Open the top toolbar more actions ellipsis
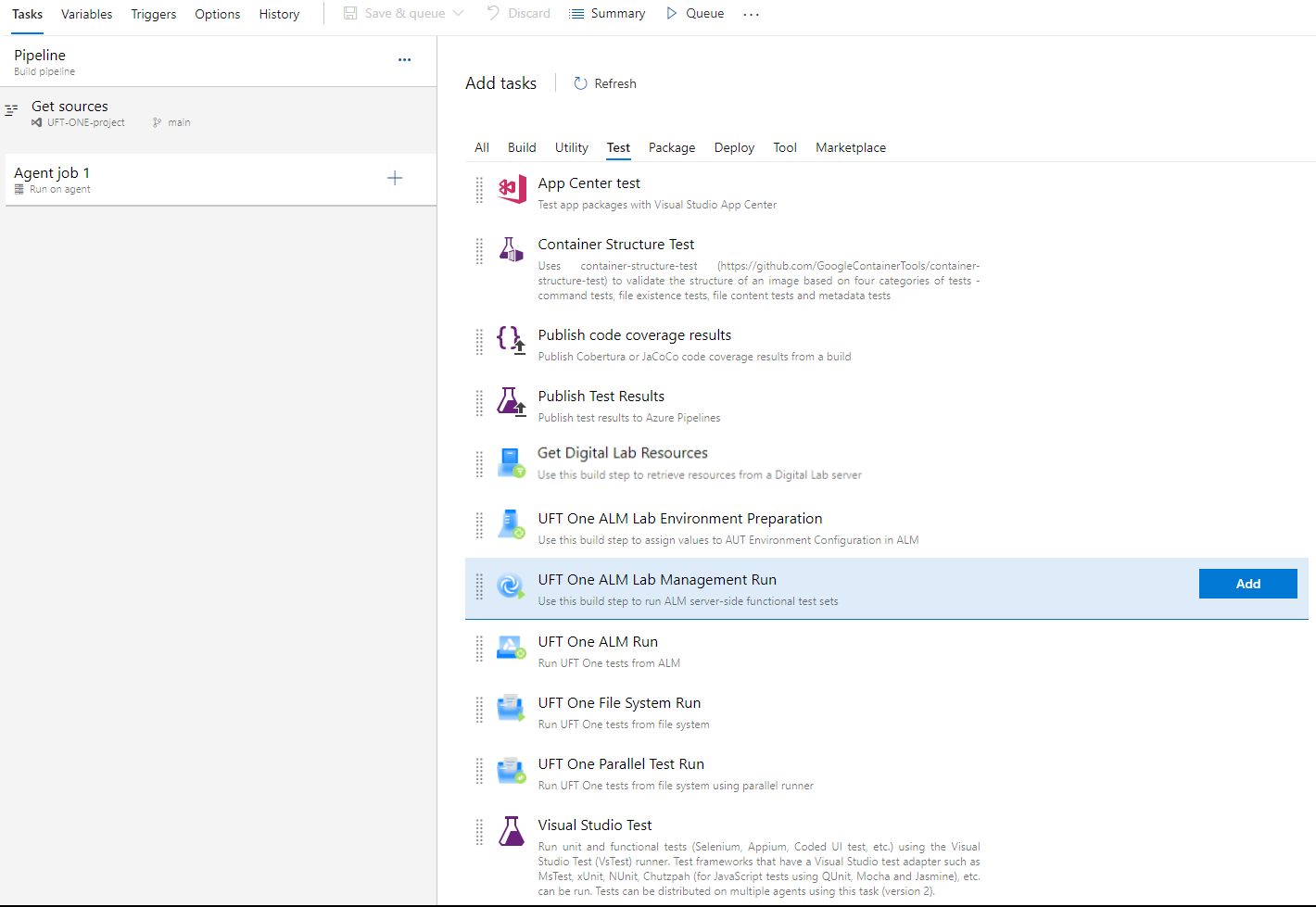Screen dimensions: 1316x907 pyautogui.click(x=751, y=15)
